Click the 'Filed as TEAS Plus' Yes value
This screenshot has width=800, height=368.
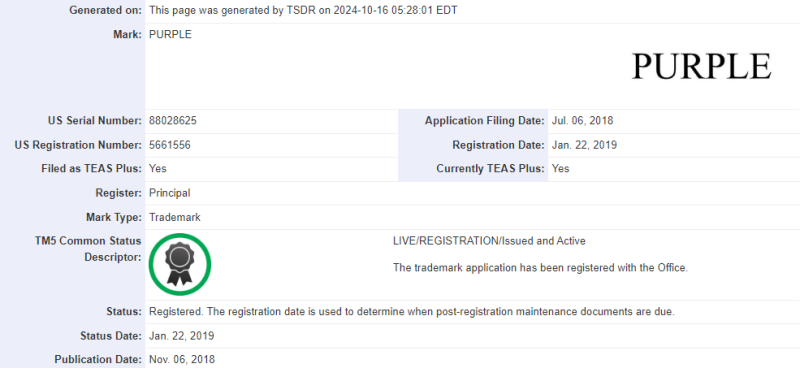point(158,168)
